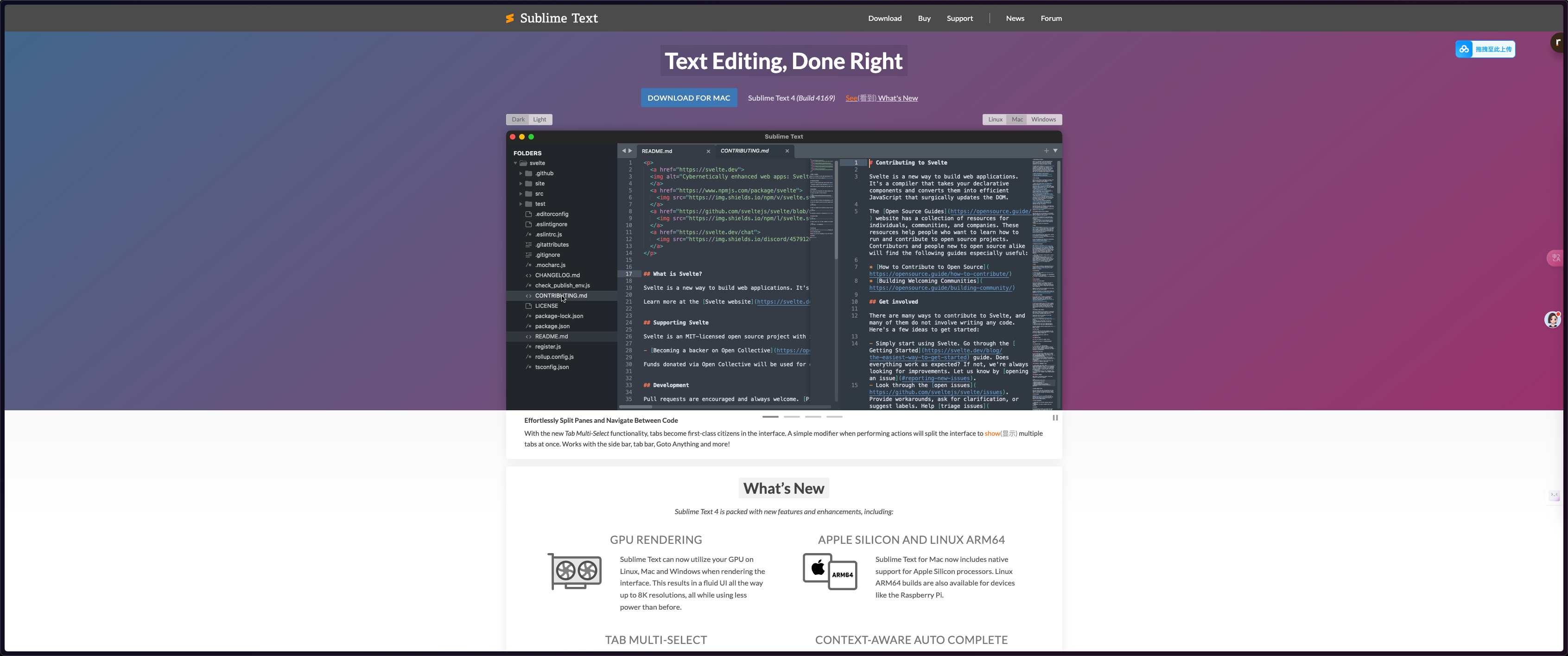Select CONTRIBUTING.md in the sidebar
This screenshot has height=656, width=1568.
[561, 295]
